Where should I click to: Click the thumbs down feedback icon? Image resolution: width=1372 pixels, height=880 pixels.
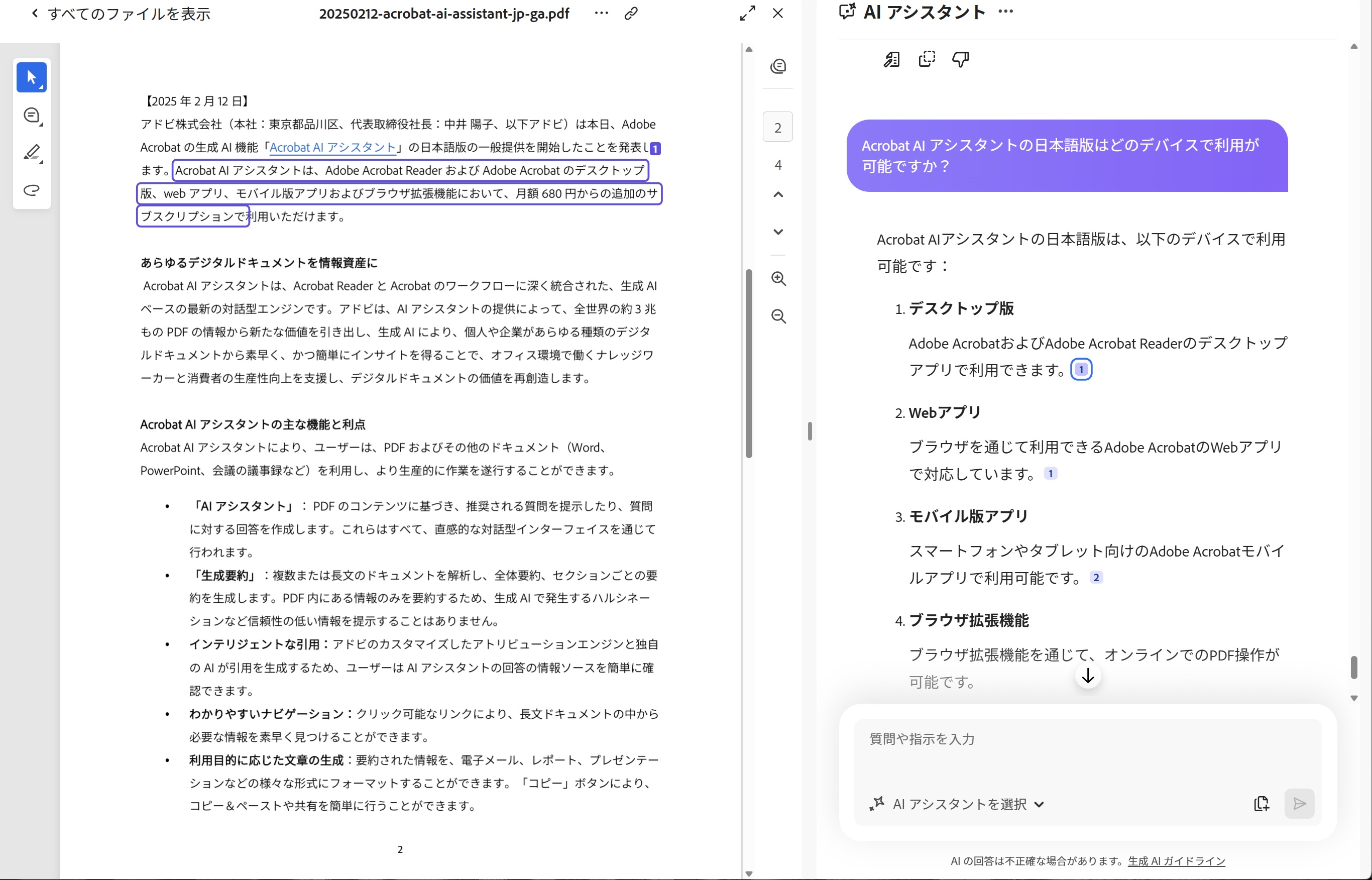[x=960, y=59]
